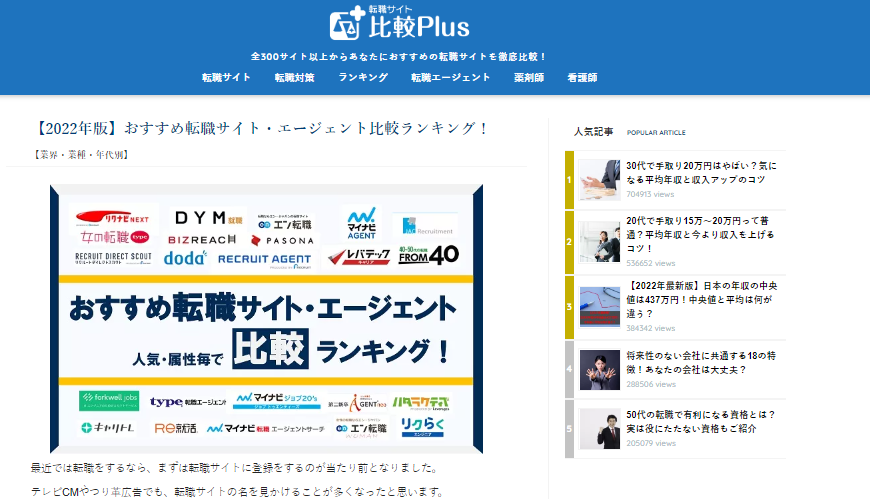Click the BIZREACH logo in banner
The image size is (870, 499).
202,240
